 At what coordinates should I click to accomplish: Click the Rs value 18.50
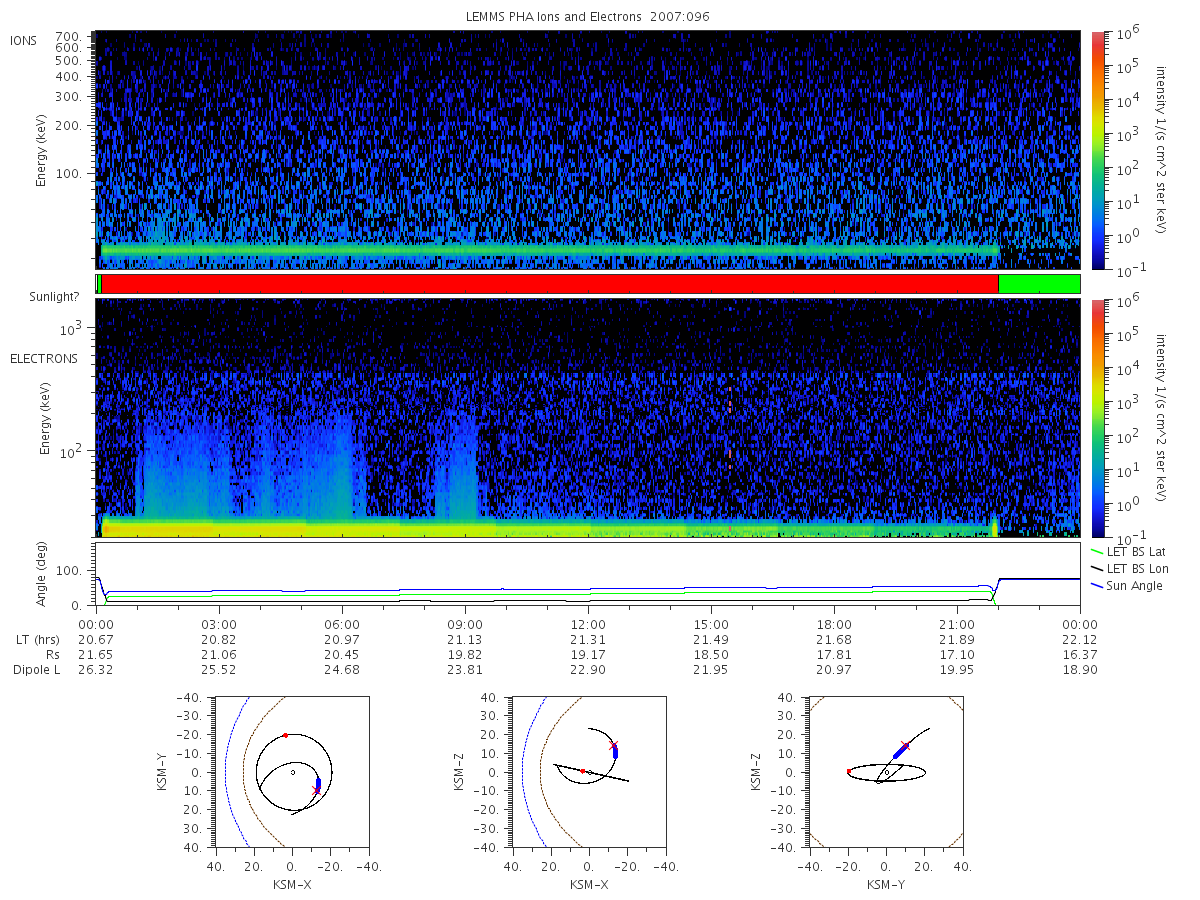pyautogui.click(x=711, y=654)
